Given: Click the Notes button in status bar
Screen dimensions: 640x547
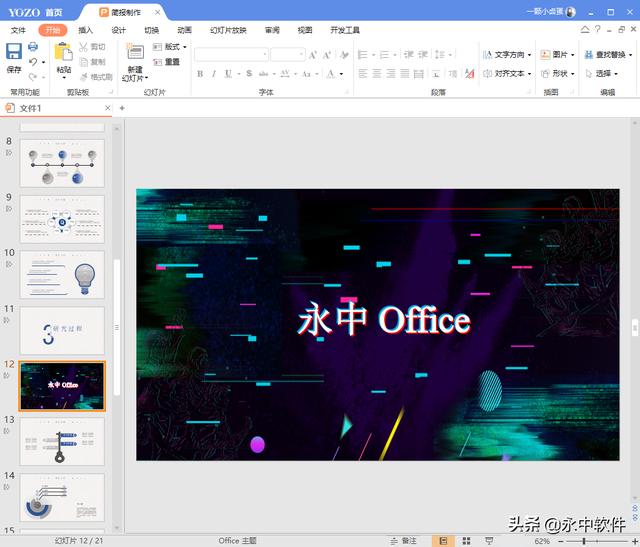Looking at the screenshot, I should (x=403, y=541).
